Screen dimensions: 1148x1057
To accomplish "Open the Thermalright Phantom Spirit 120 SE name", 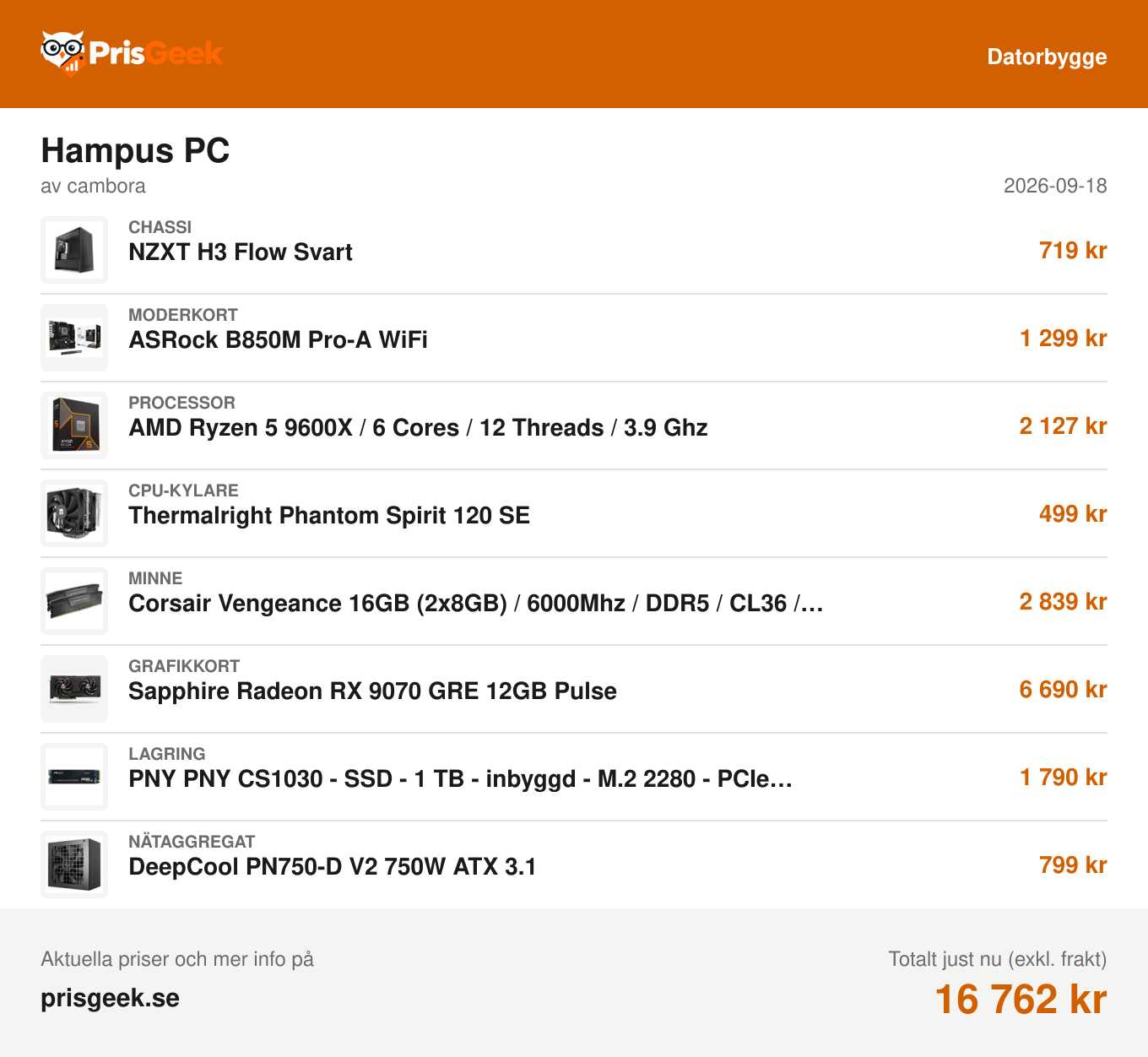I will click(x=329, y=516).
